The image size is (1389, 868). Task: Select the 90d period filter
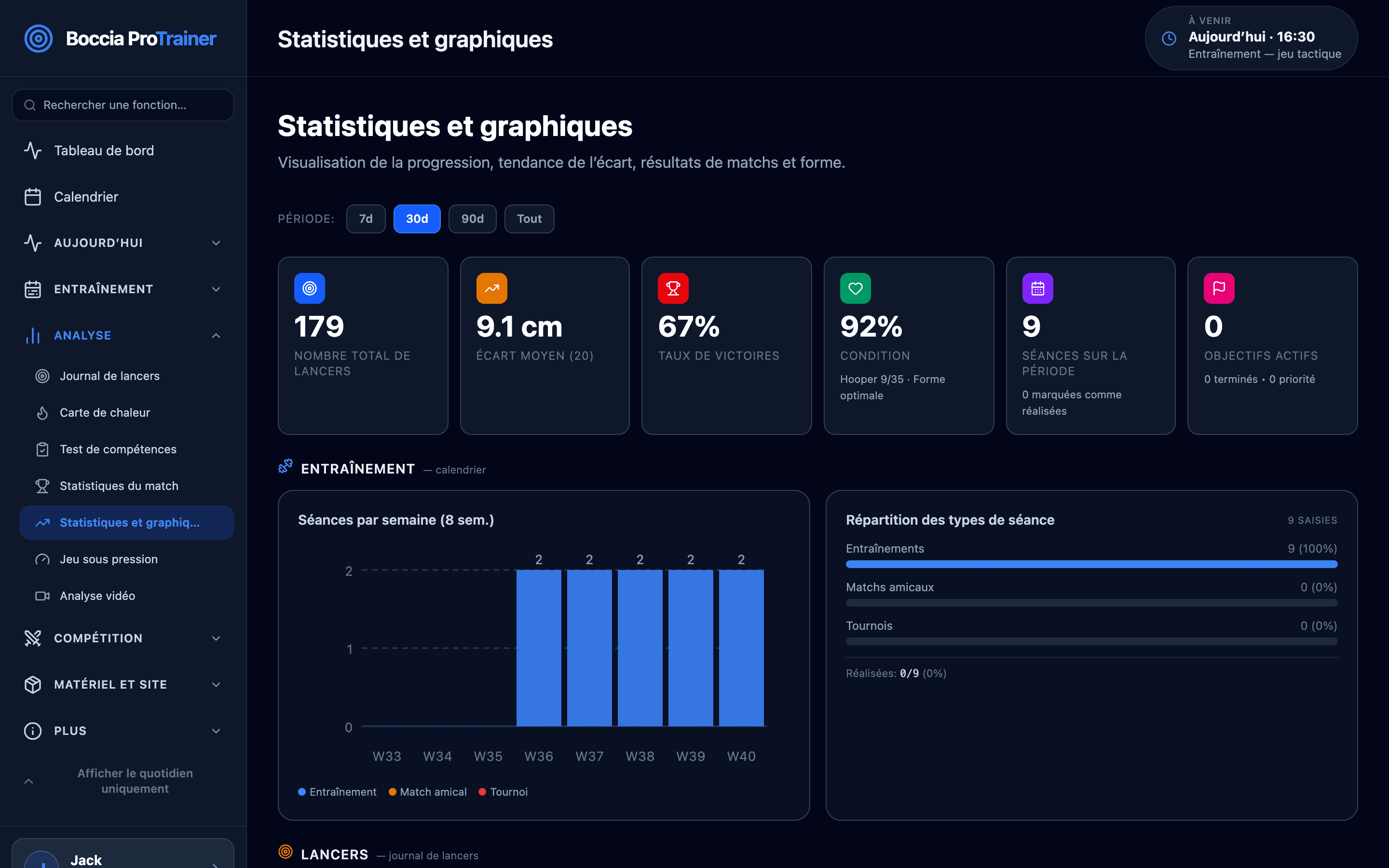pyautogui.click(x=472, y=219)
